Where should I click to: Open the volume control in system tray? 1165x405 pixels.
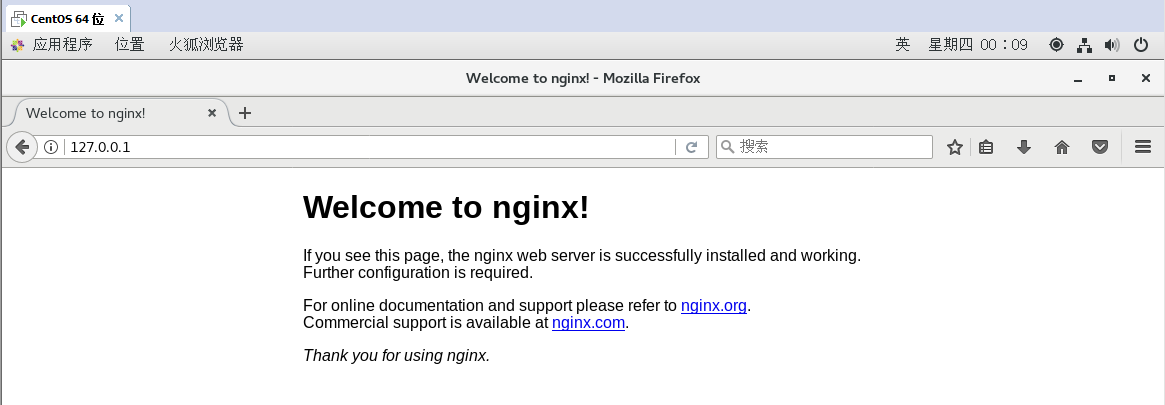(x=1112, y=44)
